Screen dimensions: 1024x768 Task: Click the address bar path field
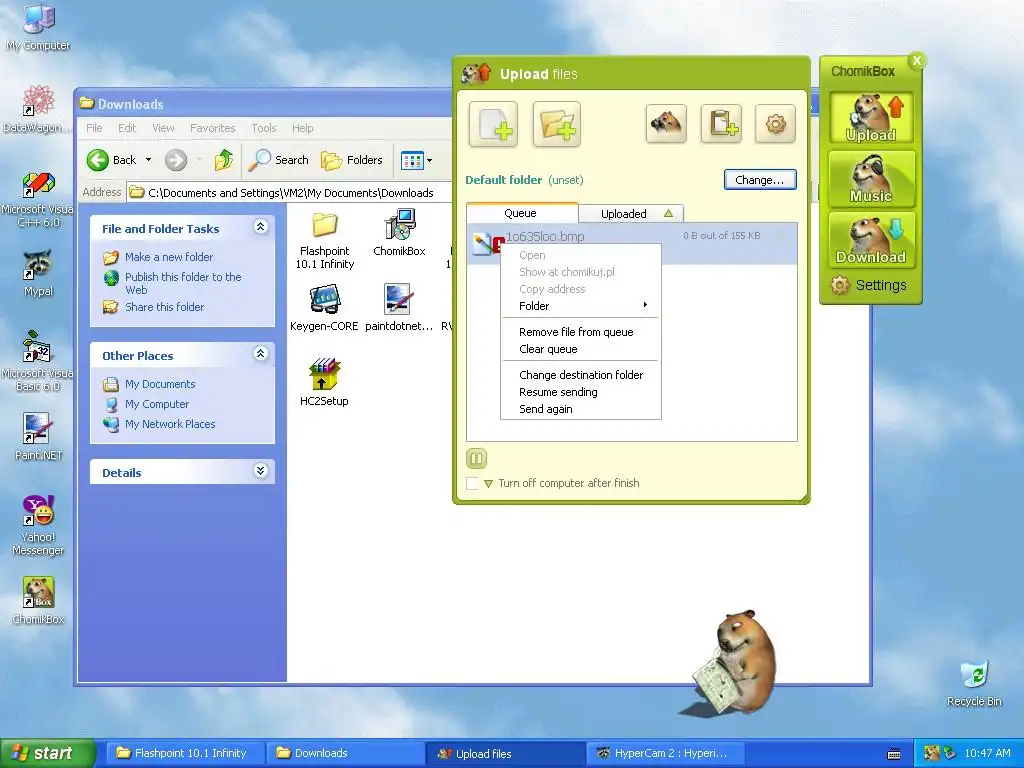click(x=289, y=193)
